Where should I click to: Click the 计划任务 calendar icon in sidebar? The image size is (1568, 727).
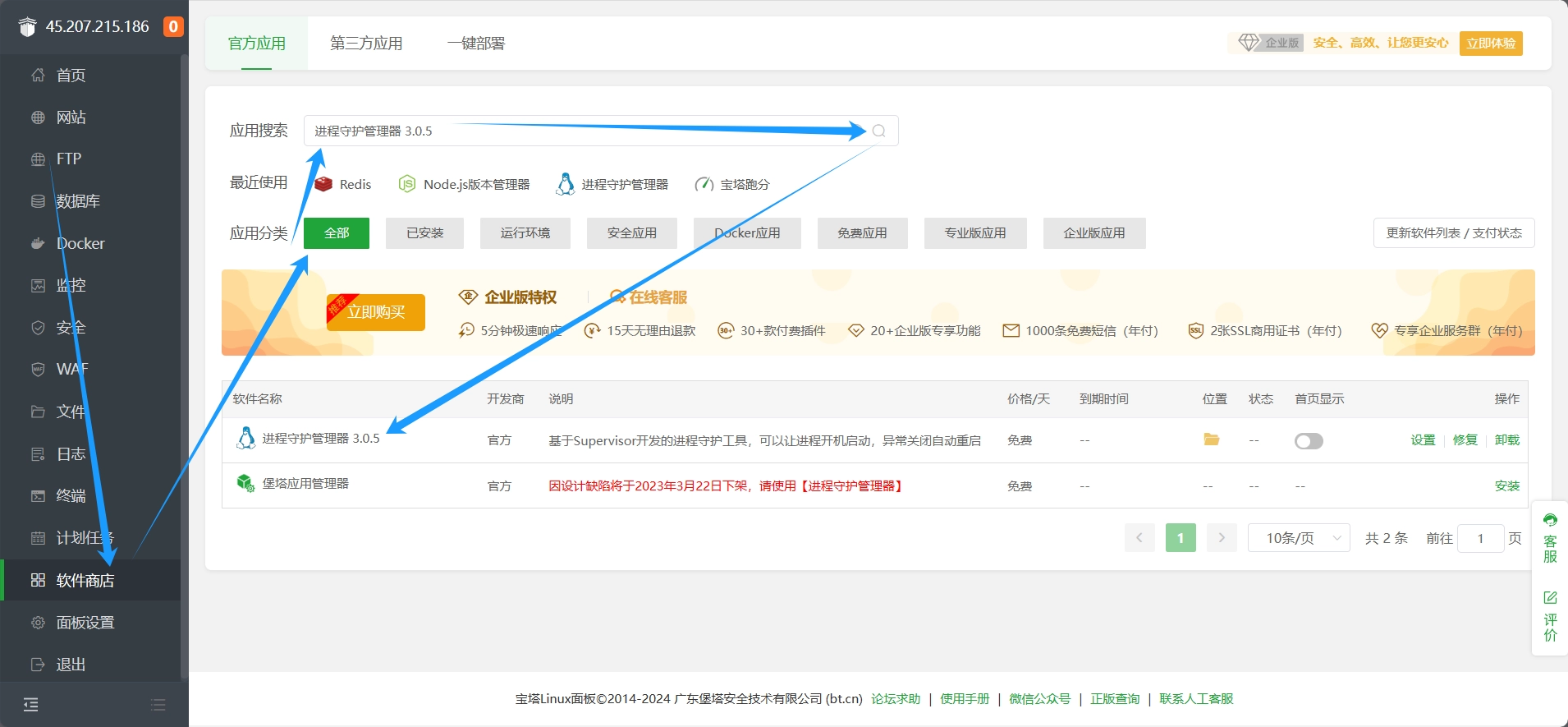[x=38, y=538]
